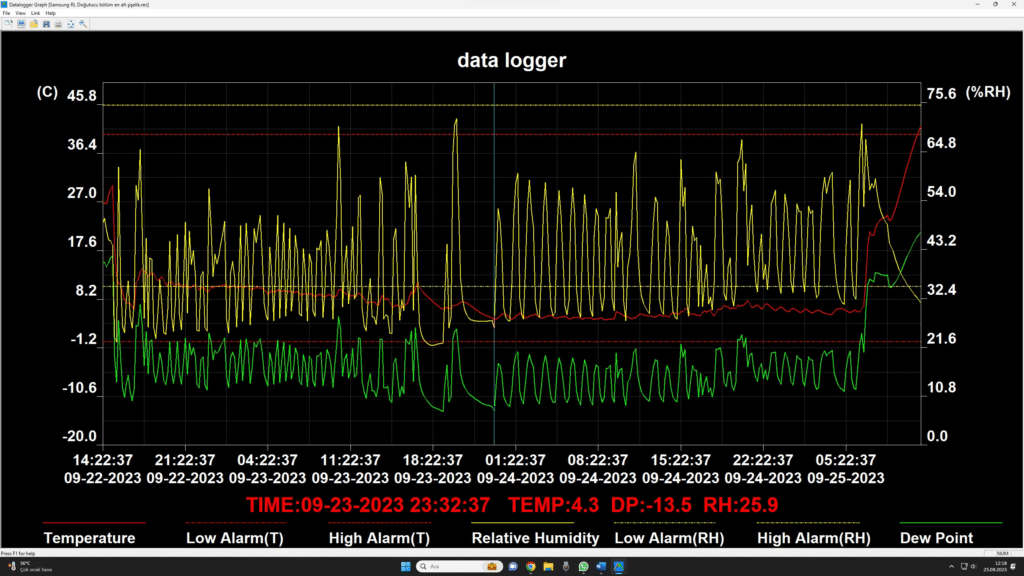
Task: Click the 14:22:37 09-22-2023 time axis label
Action: (103, 469)
